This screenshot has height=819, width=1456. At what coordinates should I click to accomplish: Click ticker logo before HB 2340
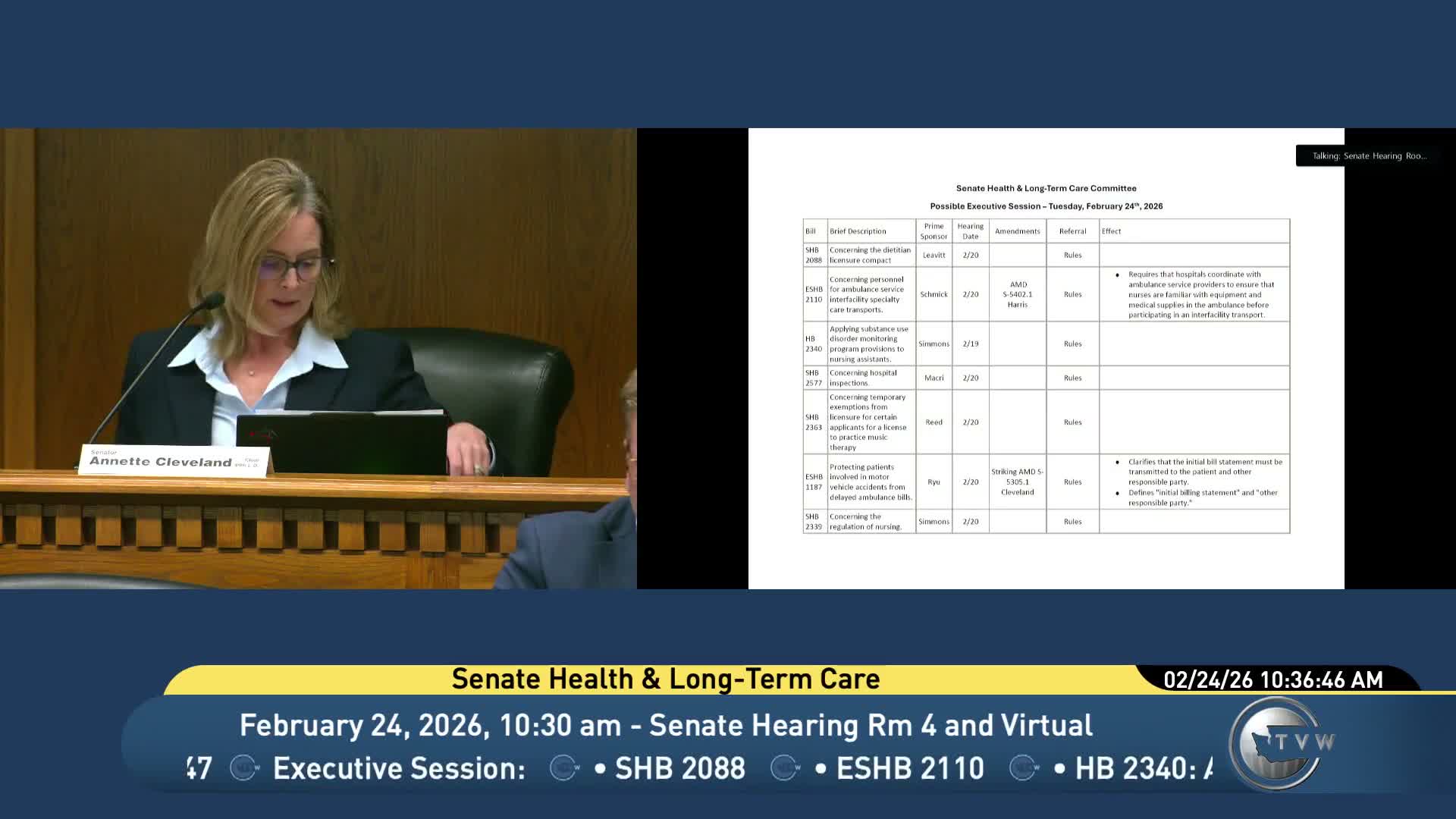click(x=1025, y=768)
